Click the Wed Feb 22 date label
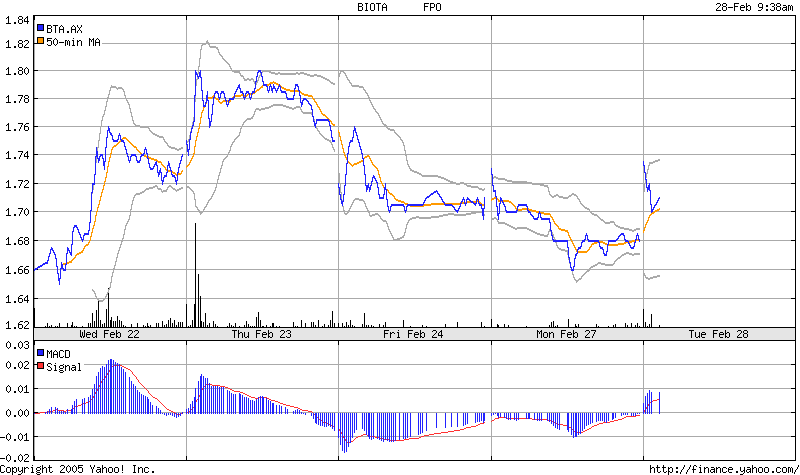 coord(109,334)
